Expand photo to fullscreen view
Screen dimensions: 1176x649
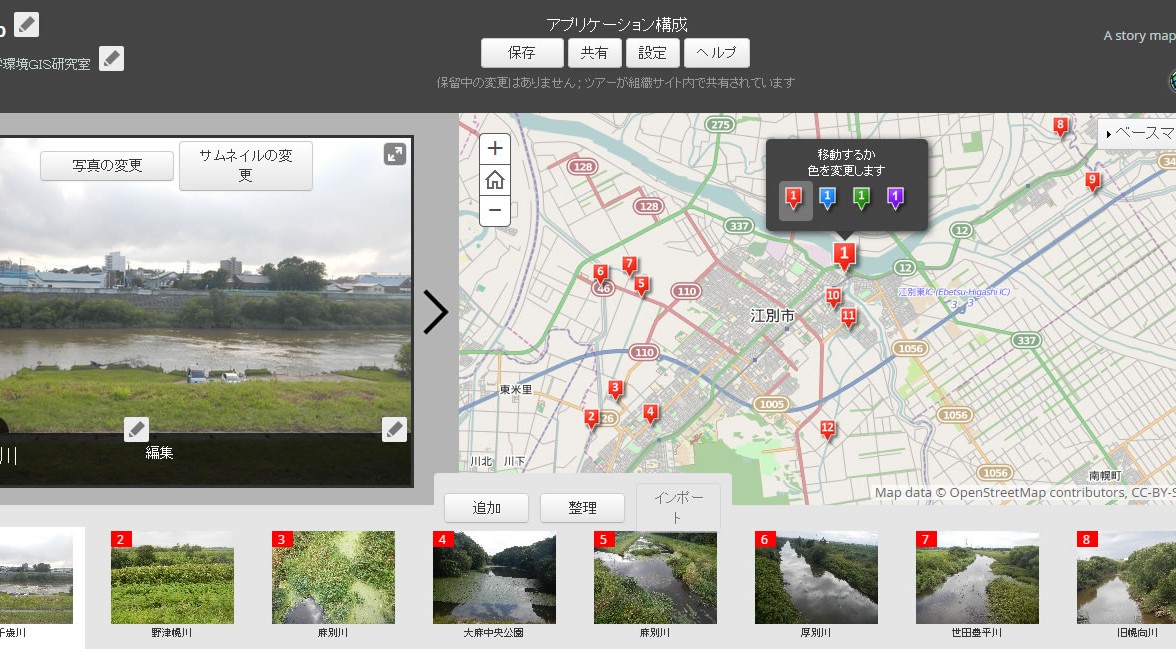click(395, 154)
